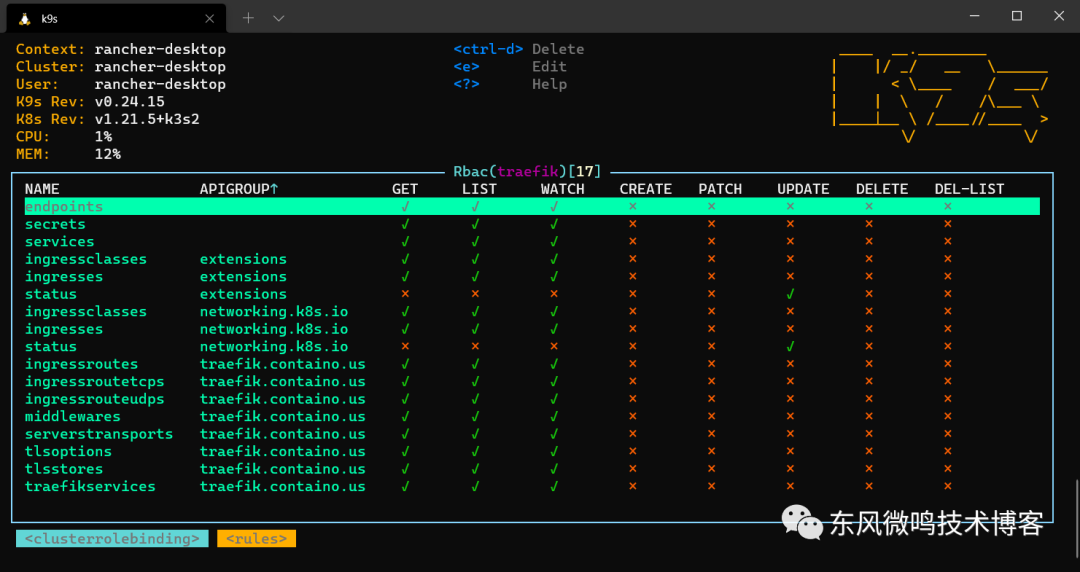Image resolution: width=1080 pixels, height=572 pixels.
Task: Select the secrets row
Action: pos(532,224)
